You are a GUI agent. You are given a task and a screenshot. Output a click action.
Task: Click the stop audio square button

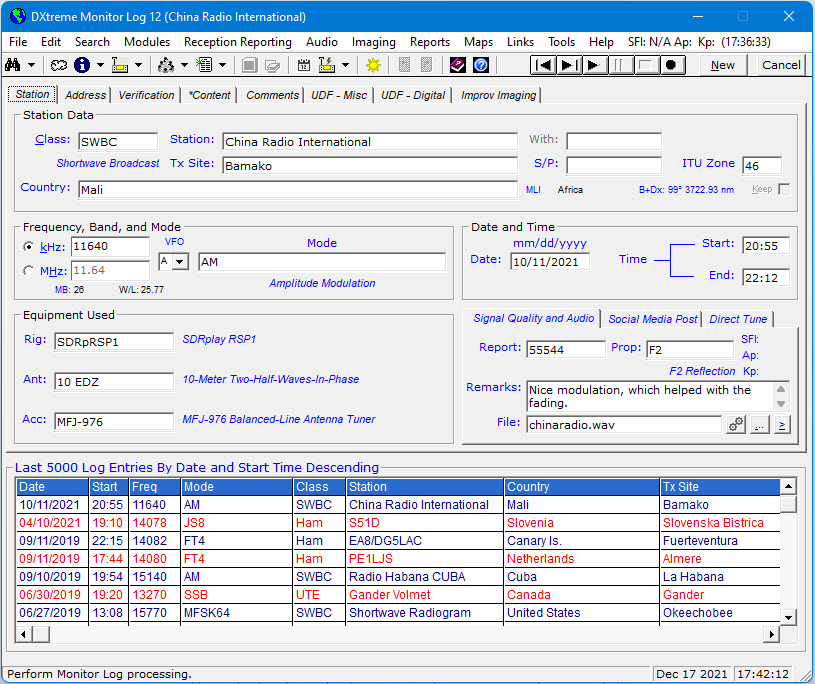[x=646, y=65]
